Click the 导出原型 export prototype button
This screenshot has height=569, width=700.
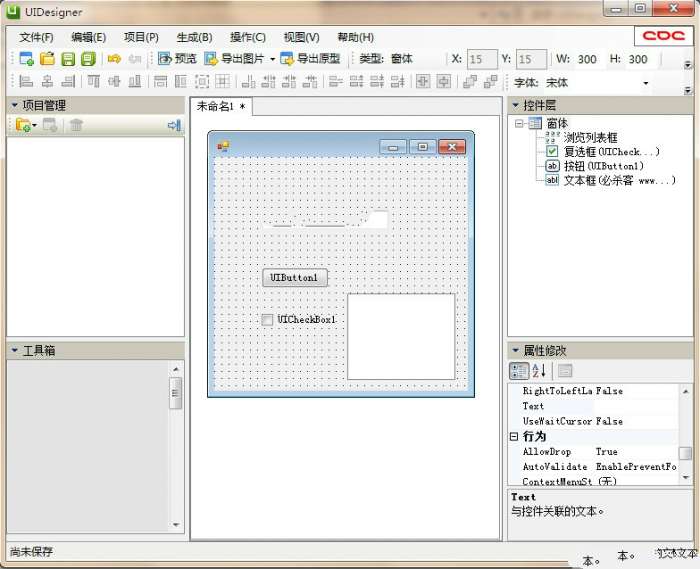[x=310, y=59]
